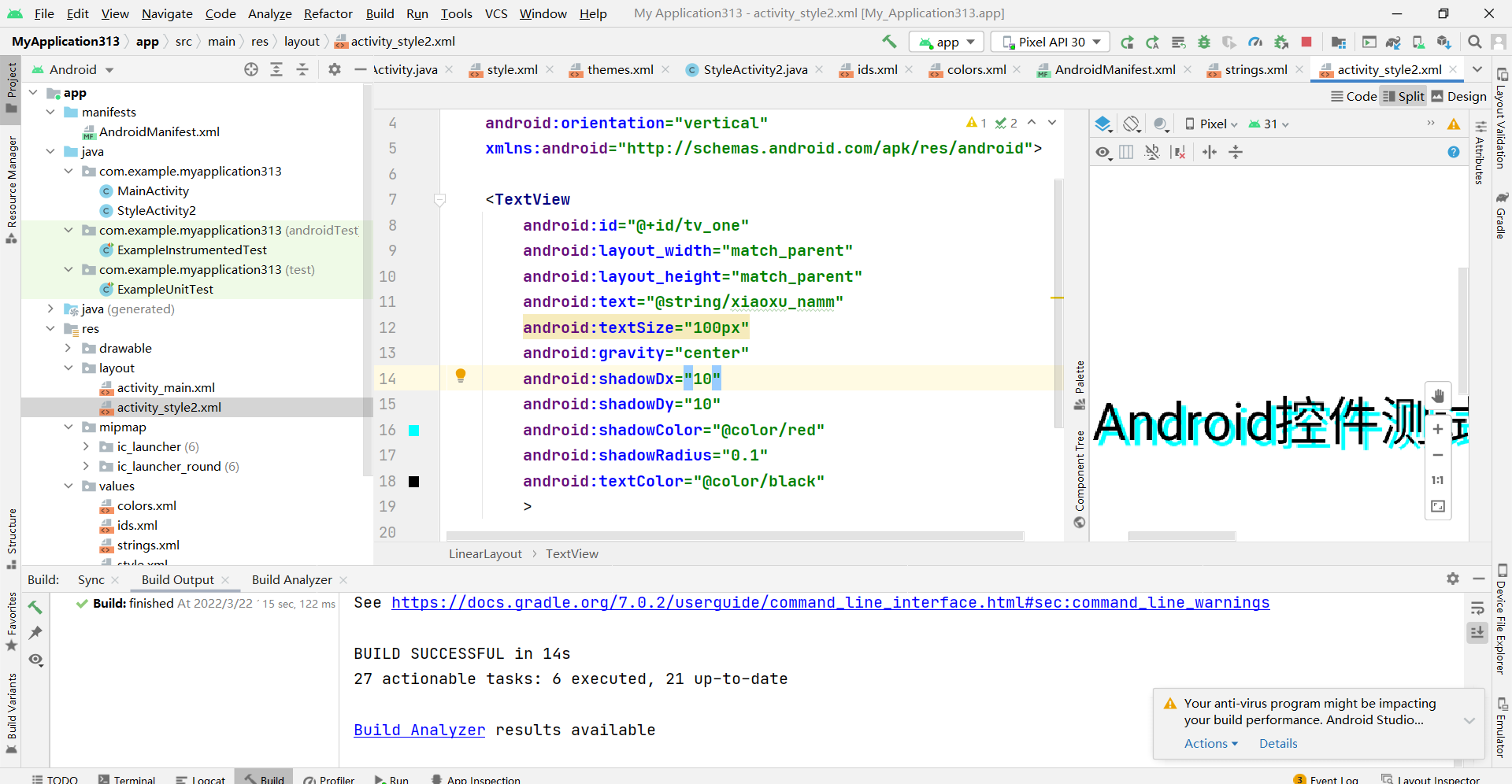
Task: Click Expand All in project panel
Action: (276, 69)
